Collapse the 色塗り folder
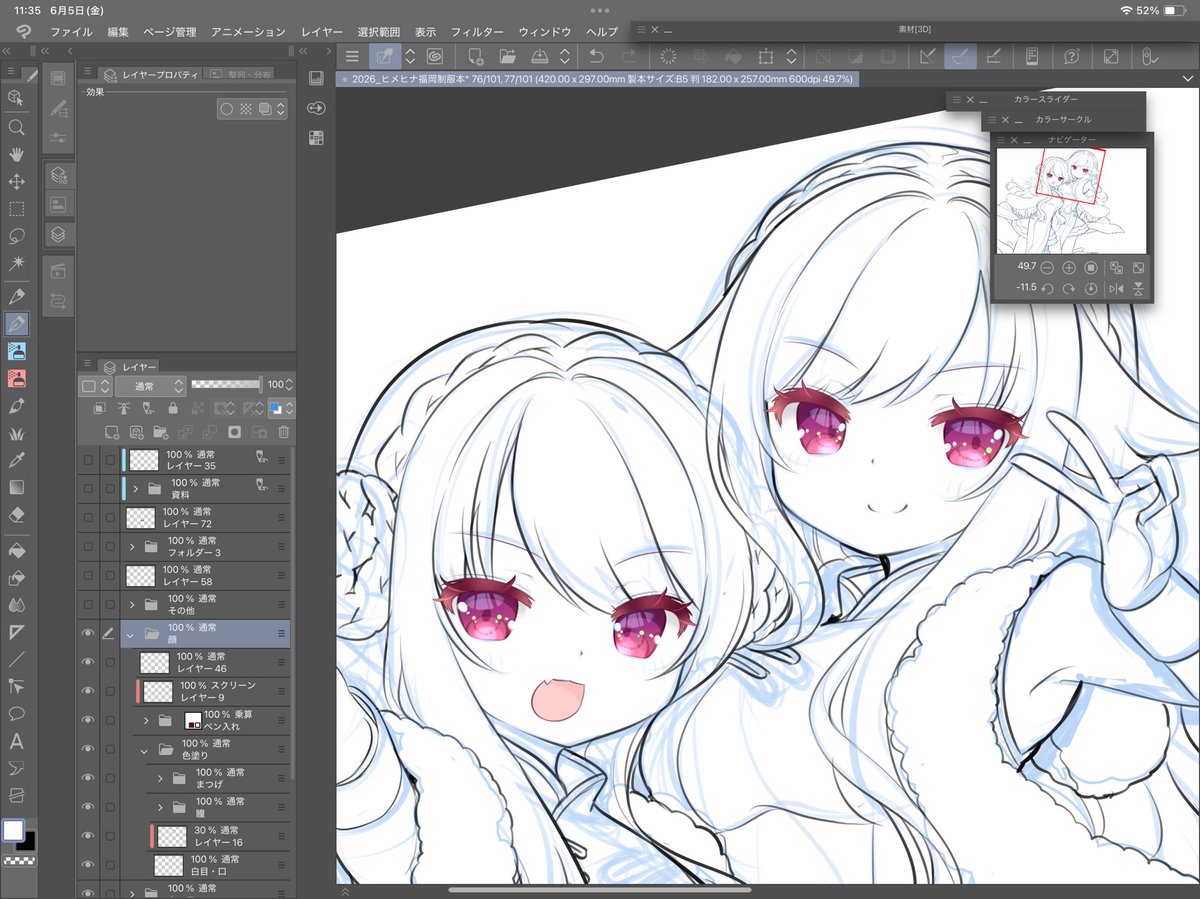Viewport: 1200px width, 899px height. click(144, 750)
